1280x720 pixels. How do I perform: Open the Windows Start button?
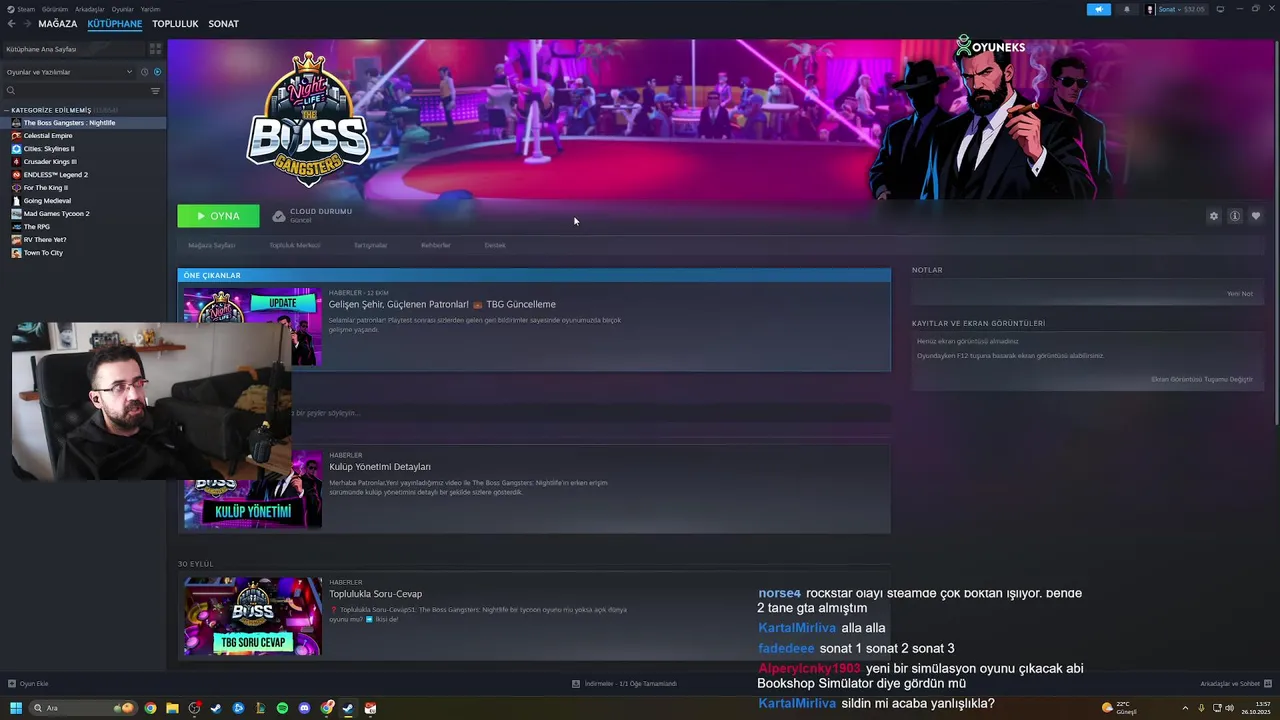pyautogui.click(x=15, y=708)
